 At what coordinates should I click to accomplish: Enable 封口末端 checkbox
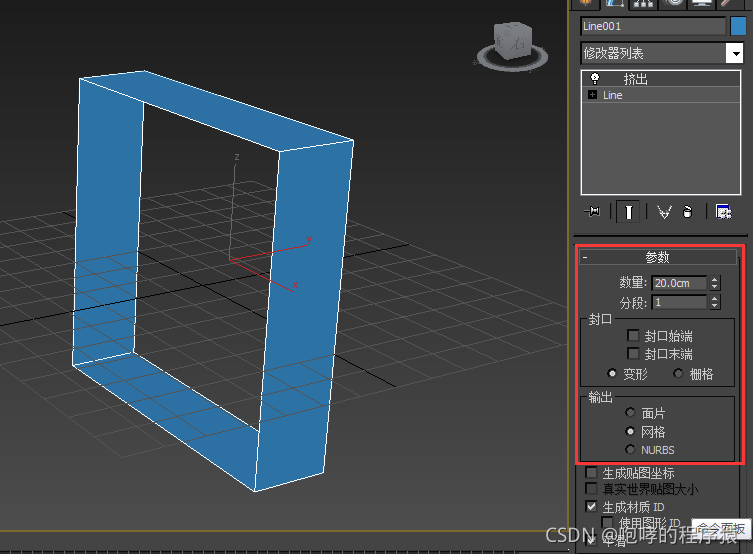633,354
